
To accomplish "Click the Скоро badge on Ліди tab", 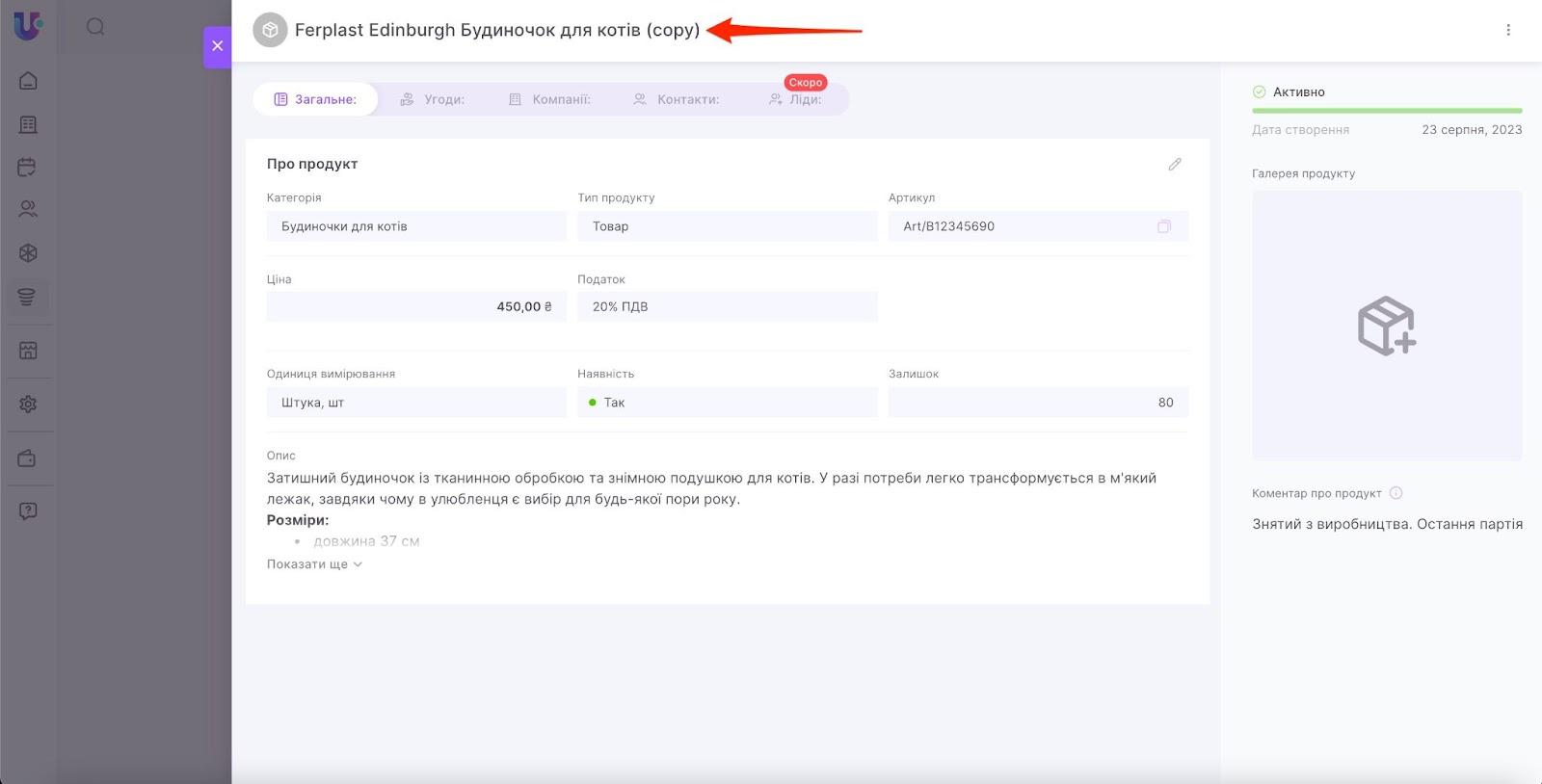I will 806,82.
